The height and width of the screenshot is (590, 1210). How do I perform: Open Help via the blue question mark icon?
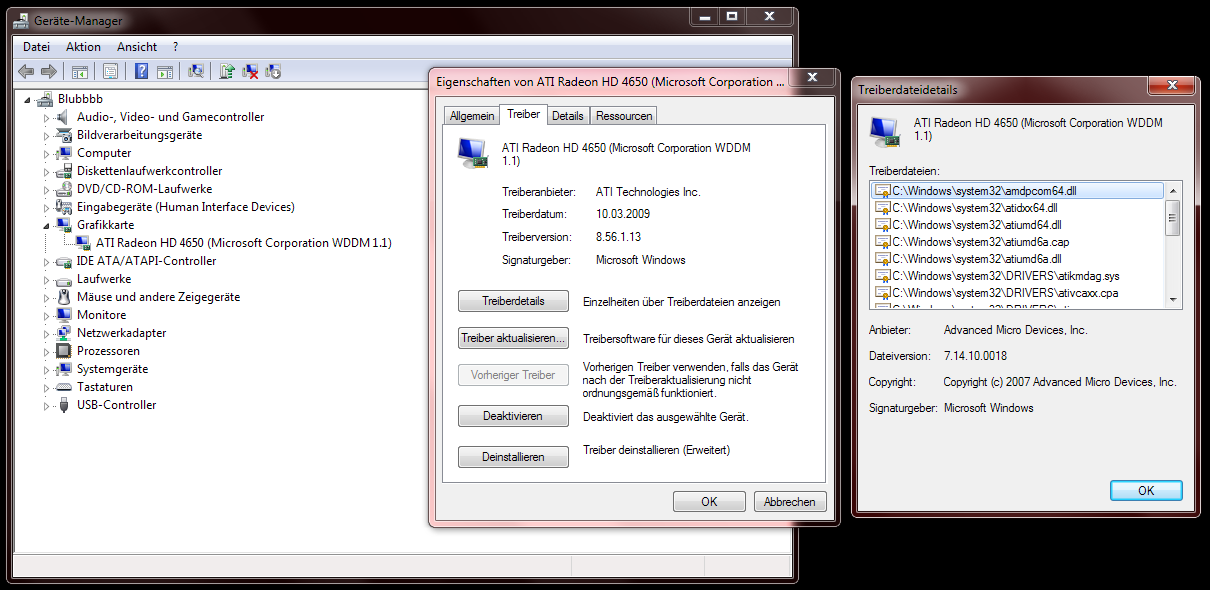point(142,71)
